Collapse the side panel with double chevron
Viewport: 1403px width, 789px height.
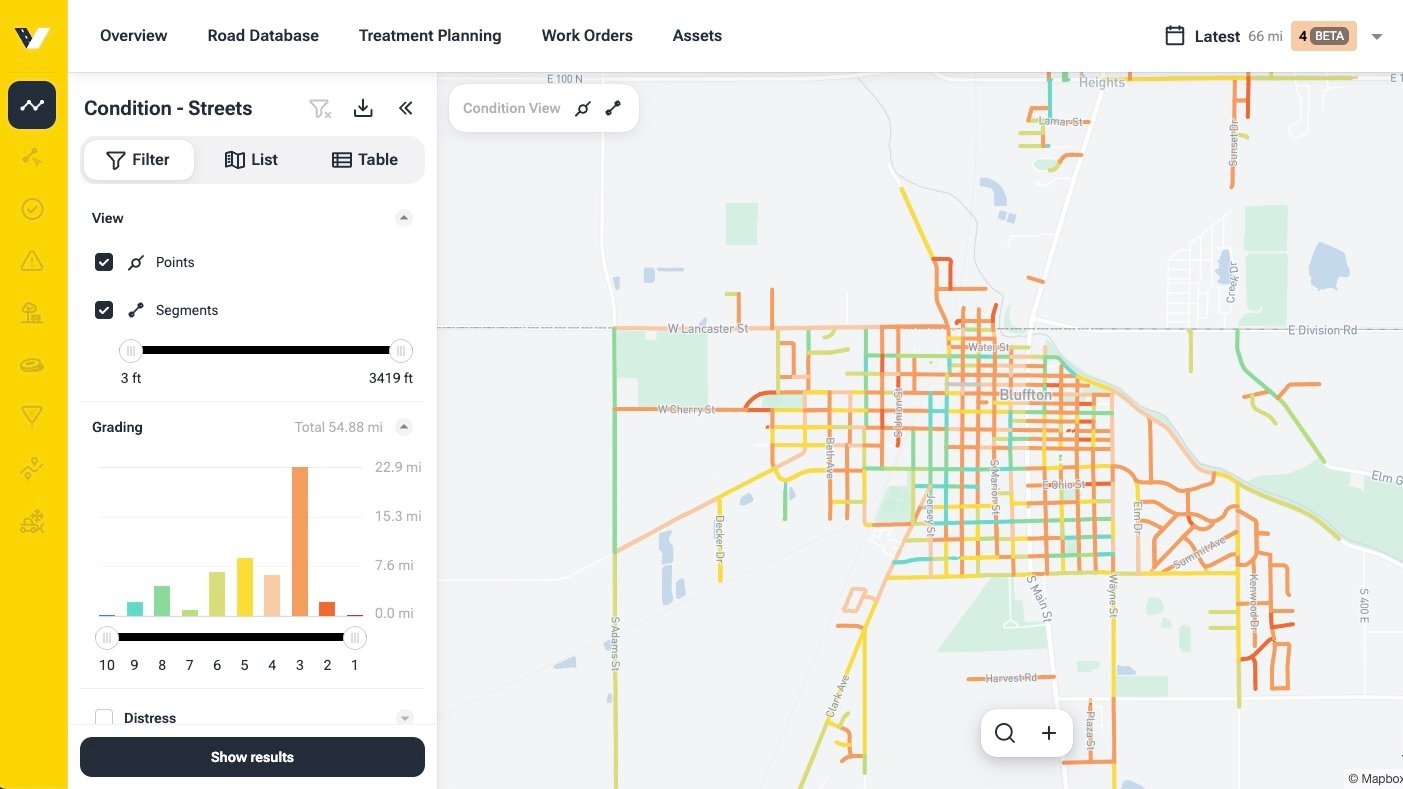[405, 108]
